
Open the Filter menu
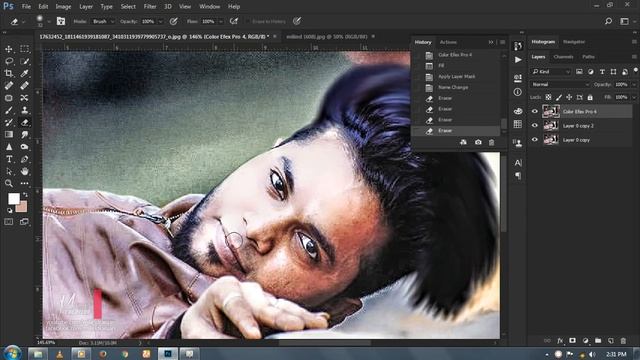click(150, 7)
